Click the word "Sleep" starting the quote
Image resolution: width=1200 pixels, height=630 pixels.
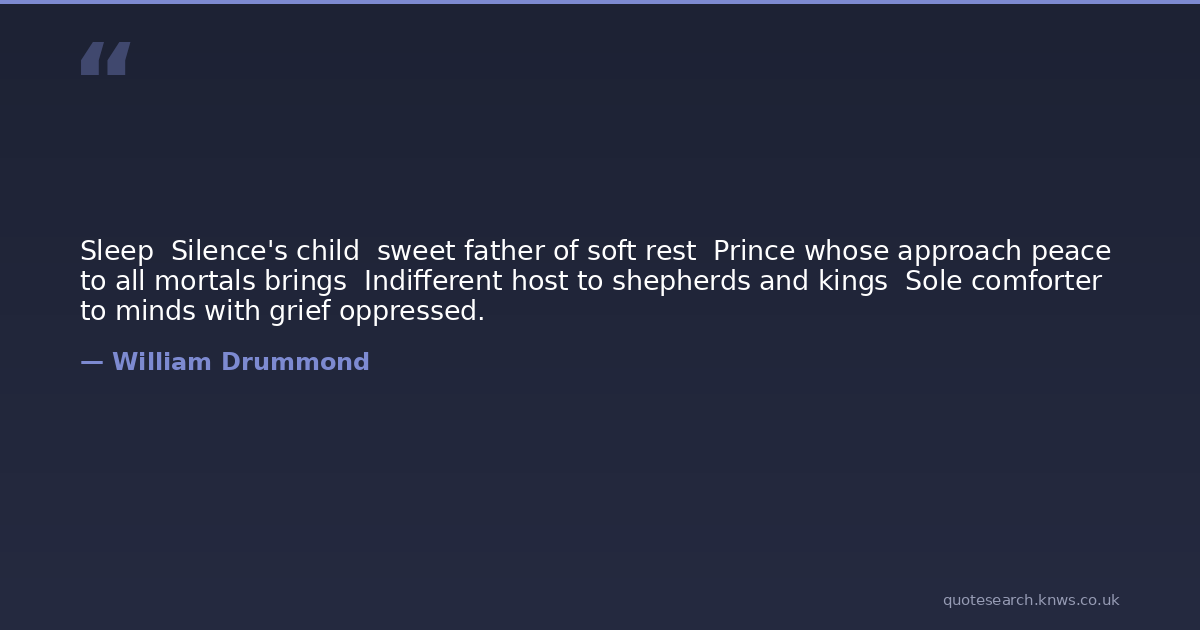click(116, 251)
